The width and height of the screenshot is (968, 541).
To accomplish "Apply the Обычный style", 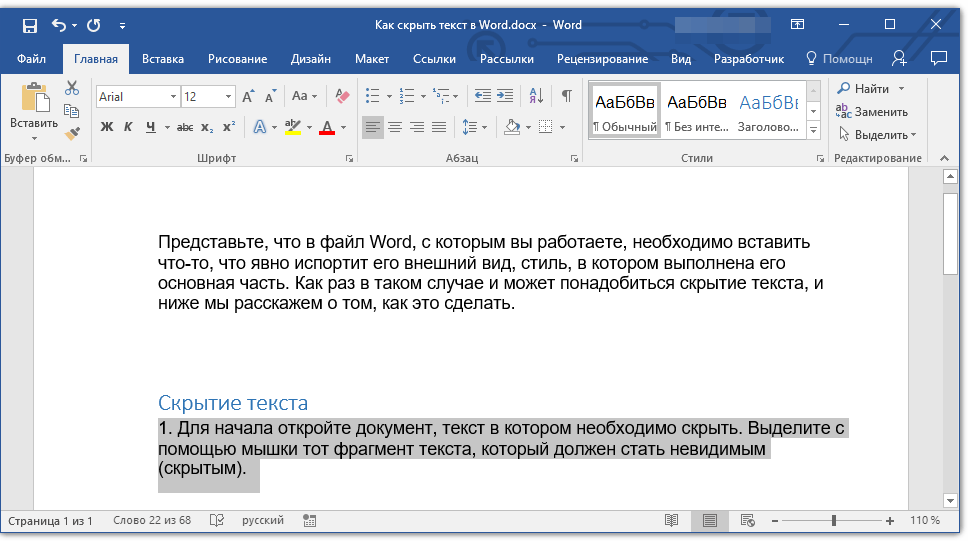I will 624,110.
